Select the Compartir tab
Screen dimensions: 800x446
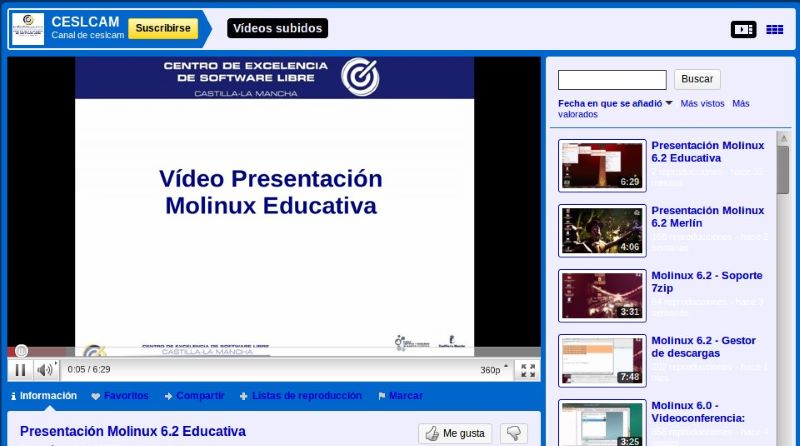click(x=194, y=395)
